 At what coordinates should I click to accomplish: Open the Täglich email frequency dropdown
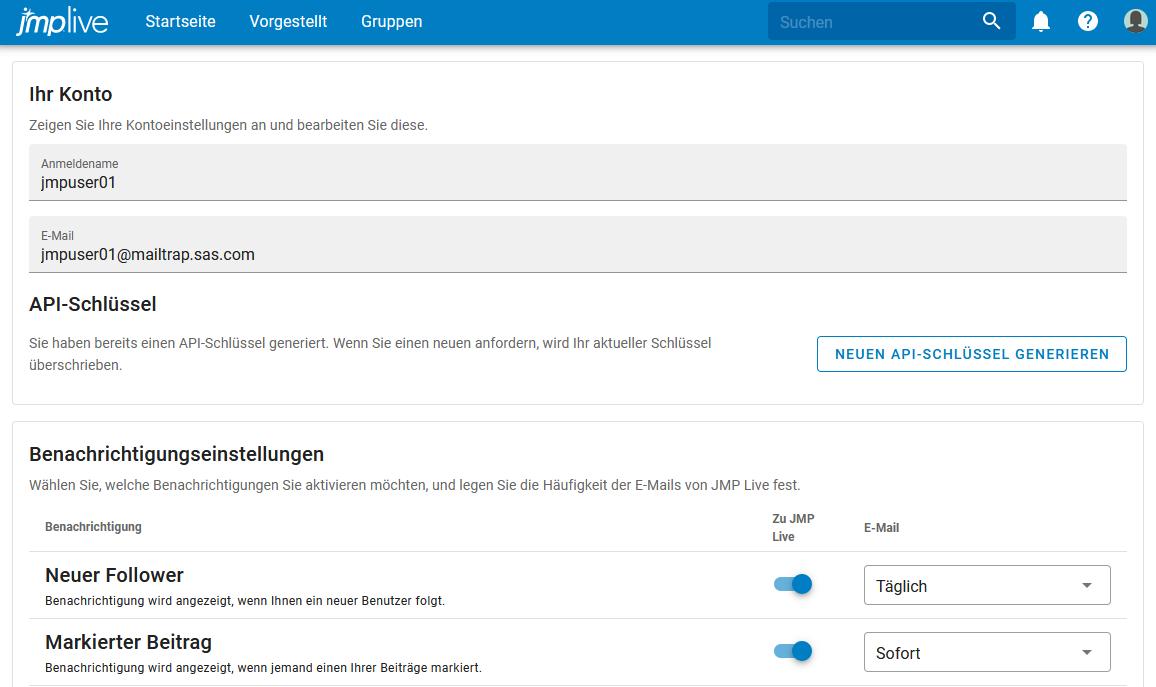(986, 585)
